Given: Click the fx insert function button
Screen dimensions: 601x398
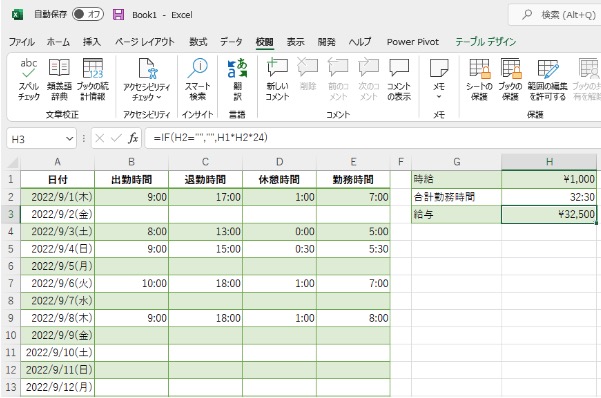Looking at the screenshot, I should (133, 138).
